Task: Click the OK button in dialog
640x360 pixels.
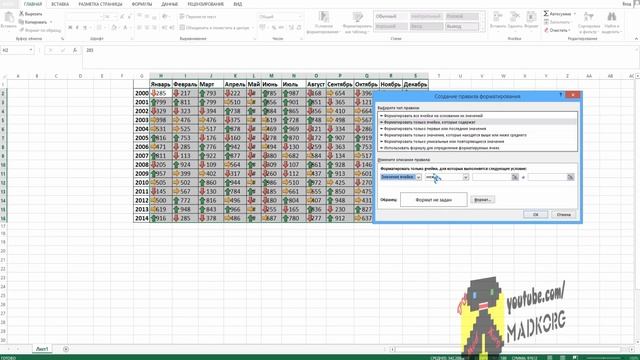Action: 536,214
